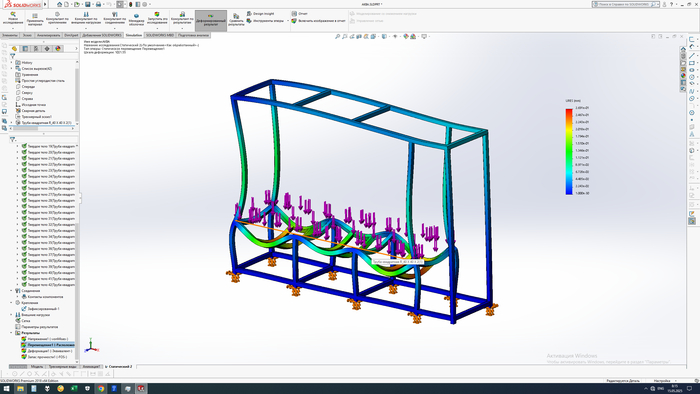This screenshot has width=700, height=394.
Task: Expand the History node in feature tree
Action: click(x=12, y=62)
